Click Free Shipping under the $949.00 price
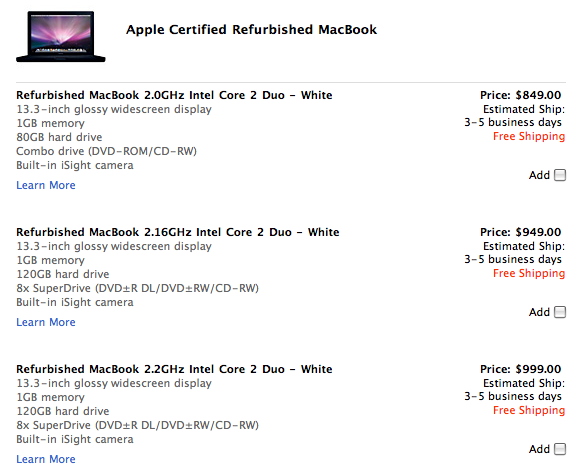 coord(529,274)
